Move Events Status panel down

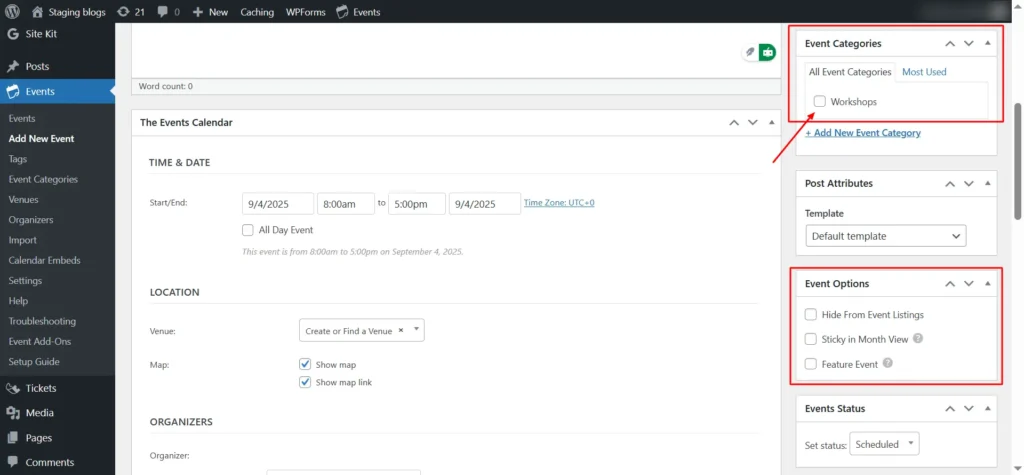coord(969,409)
